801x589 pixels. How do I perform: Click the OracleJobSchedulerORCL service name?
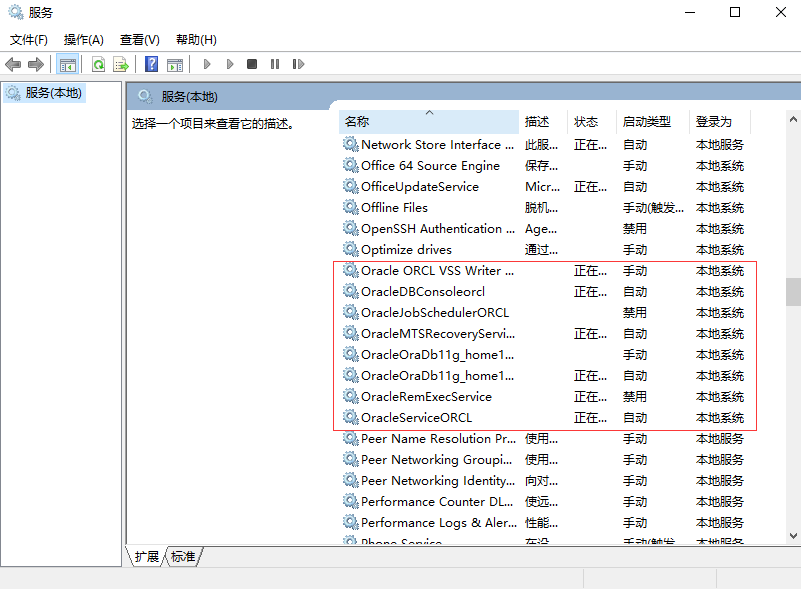point(435,313)
